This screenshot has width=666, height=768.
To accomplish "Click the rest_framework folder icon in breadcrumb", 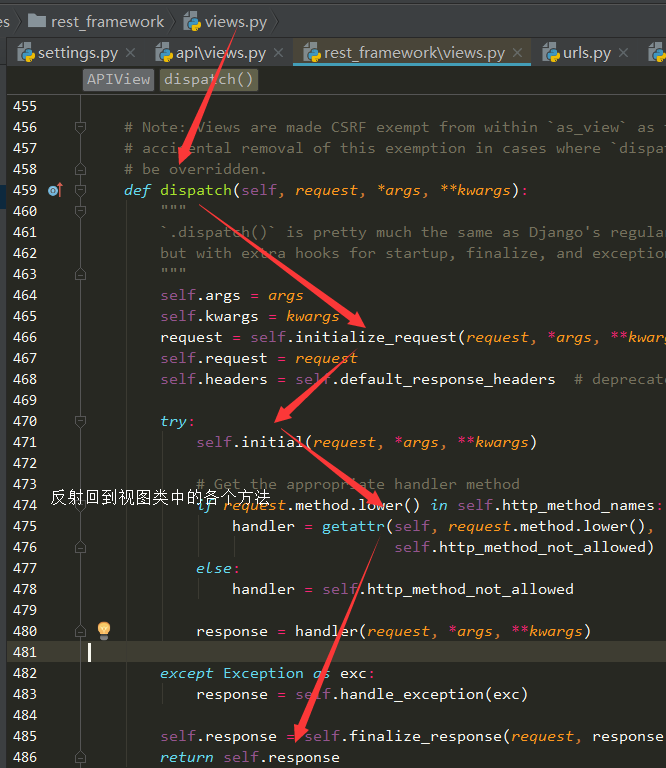I will point(37,21).
